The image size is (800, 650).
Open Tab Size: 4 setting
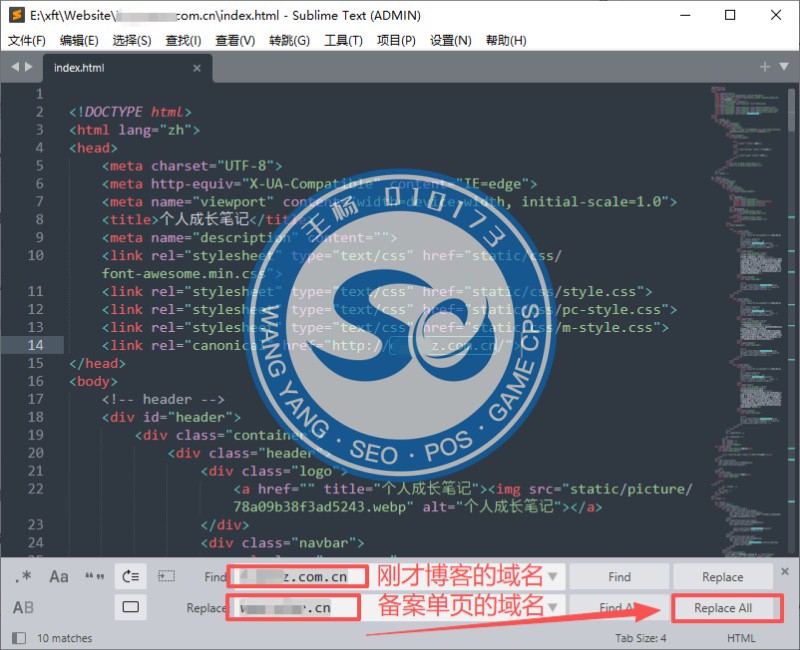click(640, 638)
